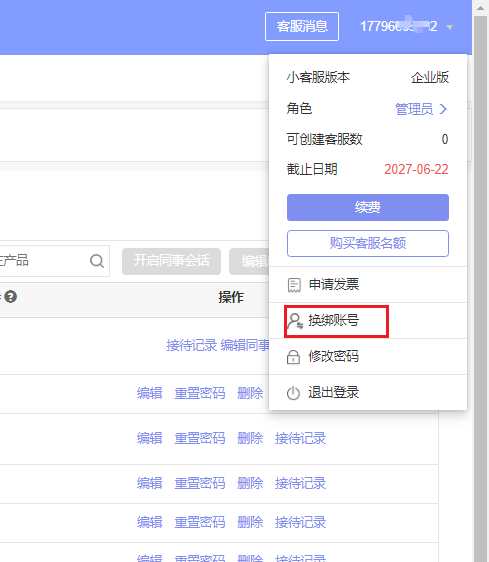489x562 pixels.
Task: Click the 开启同事会话 button
Action: point(171,261)
